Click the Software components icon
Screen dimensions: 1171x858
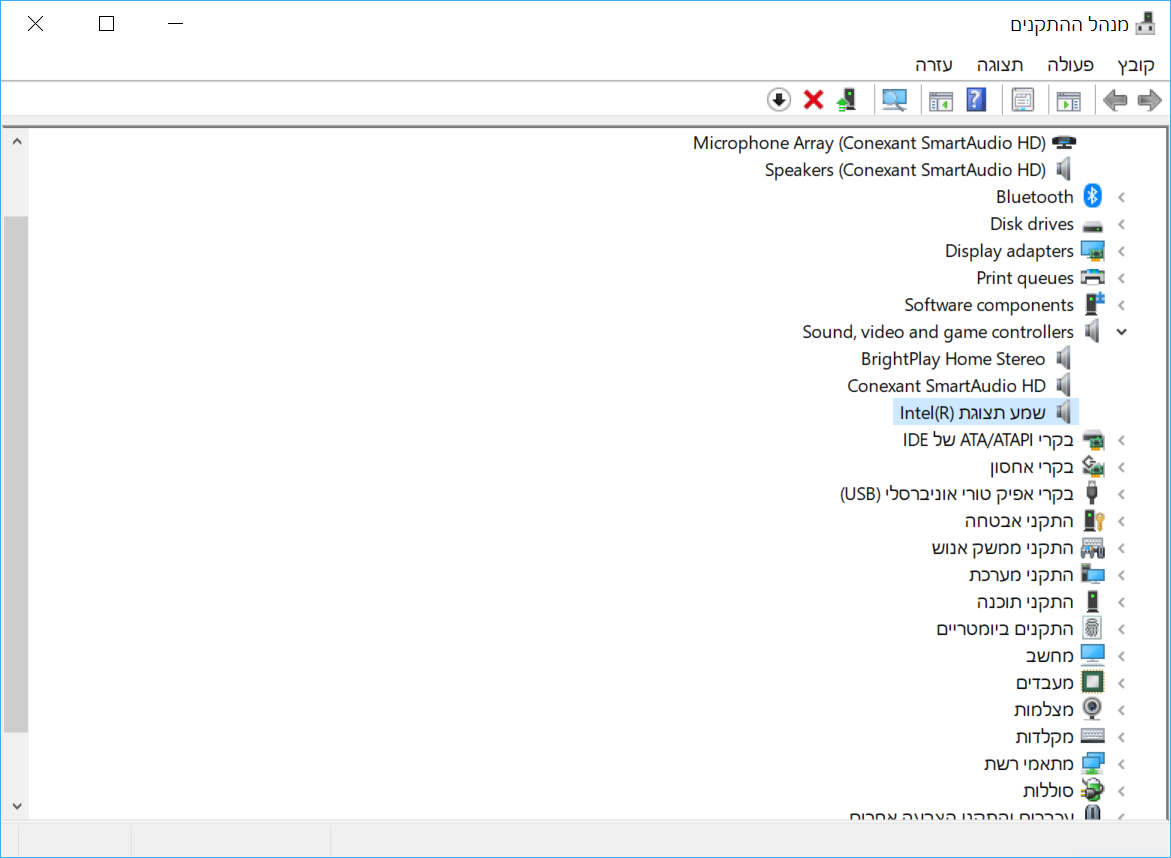[1095, 304]
